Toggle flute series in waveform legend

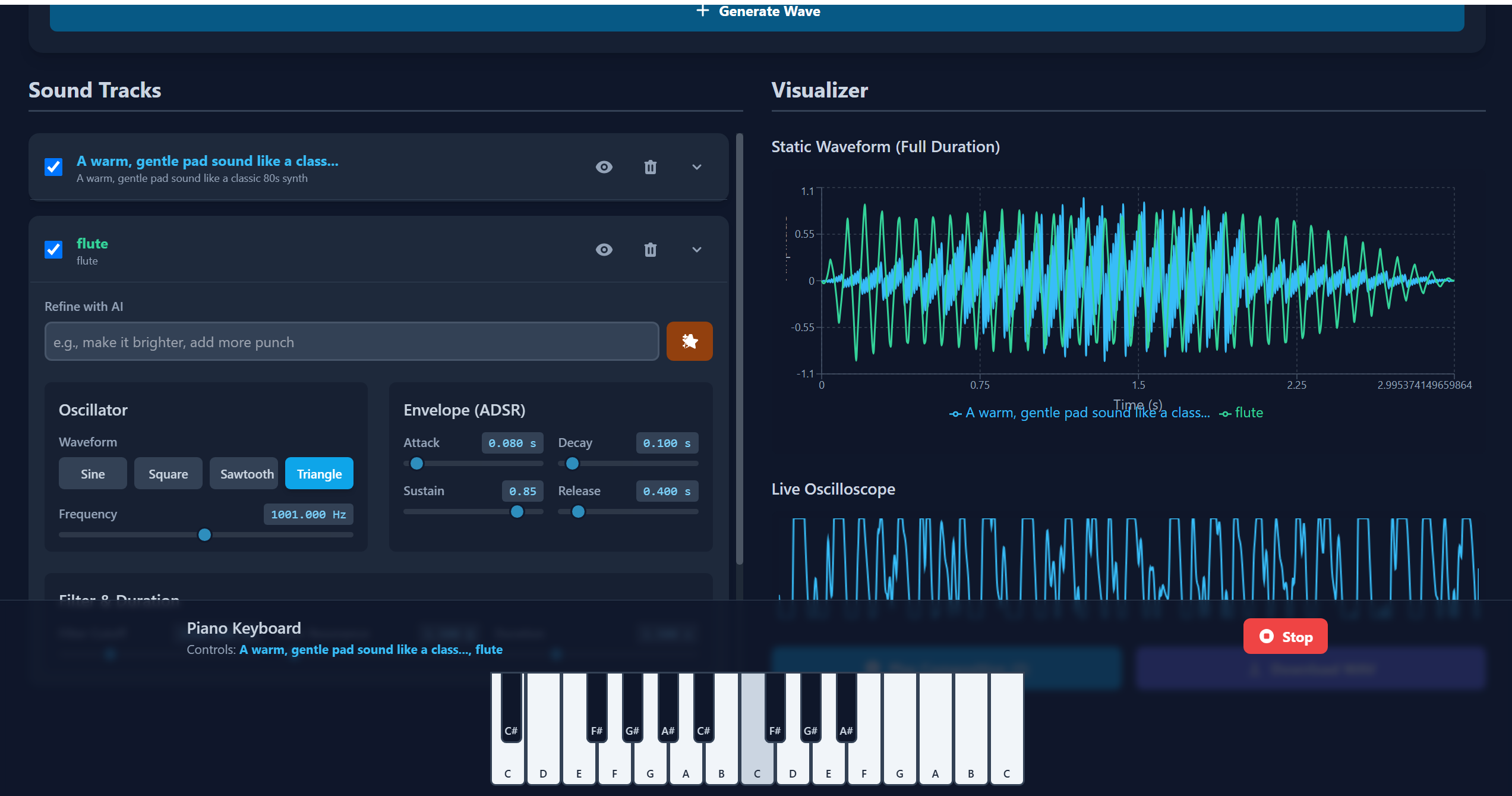coord(1248,413)
